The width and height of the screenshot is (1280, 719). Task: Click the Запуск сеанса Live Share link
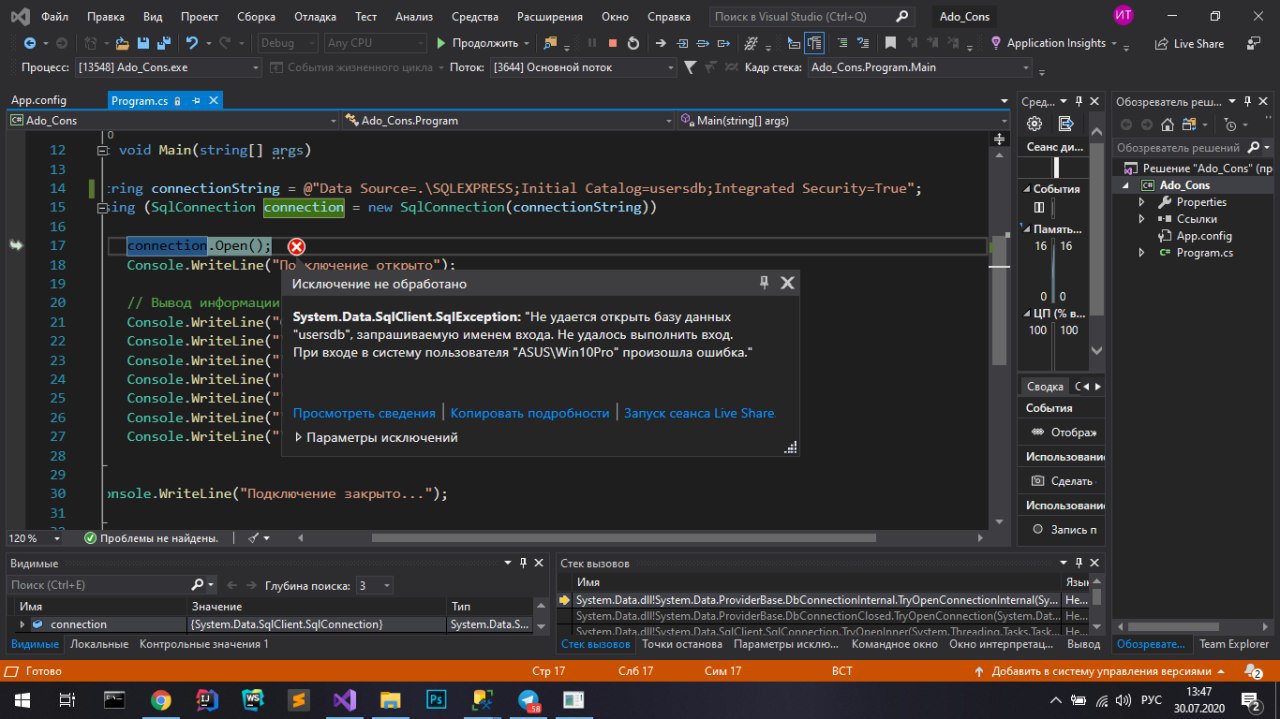point(699,413)
